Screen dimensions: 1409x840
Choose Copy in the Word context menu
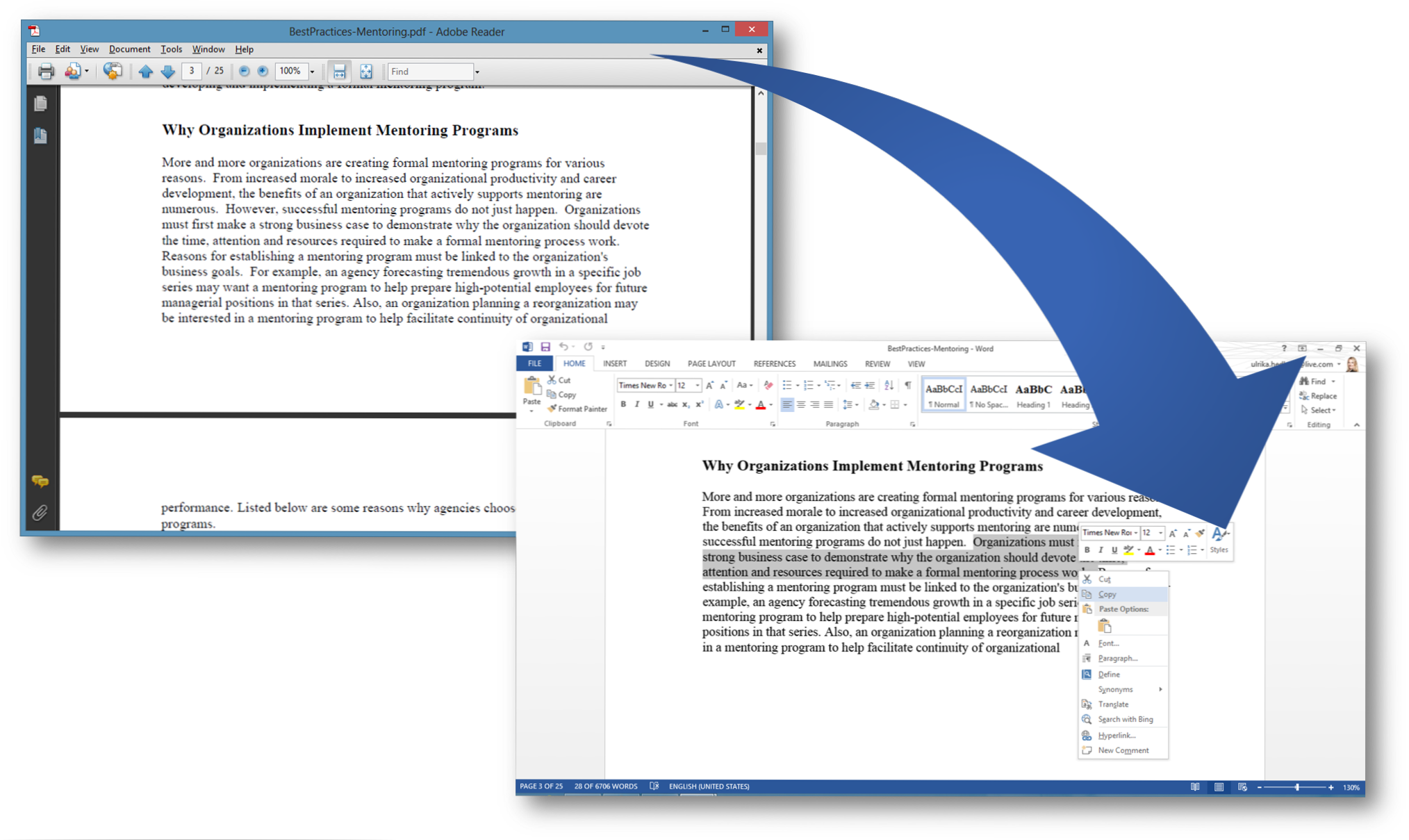pos(1123,594)
